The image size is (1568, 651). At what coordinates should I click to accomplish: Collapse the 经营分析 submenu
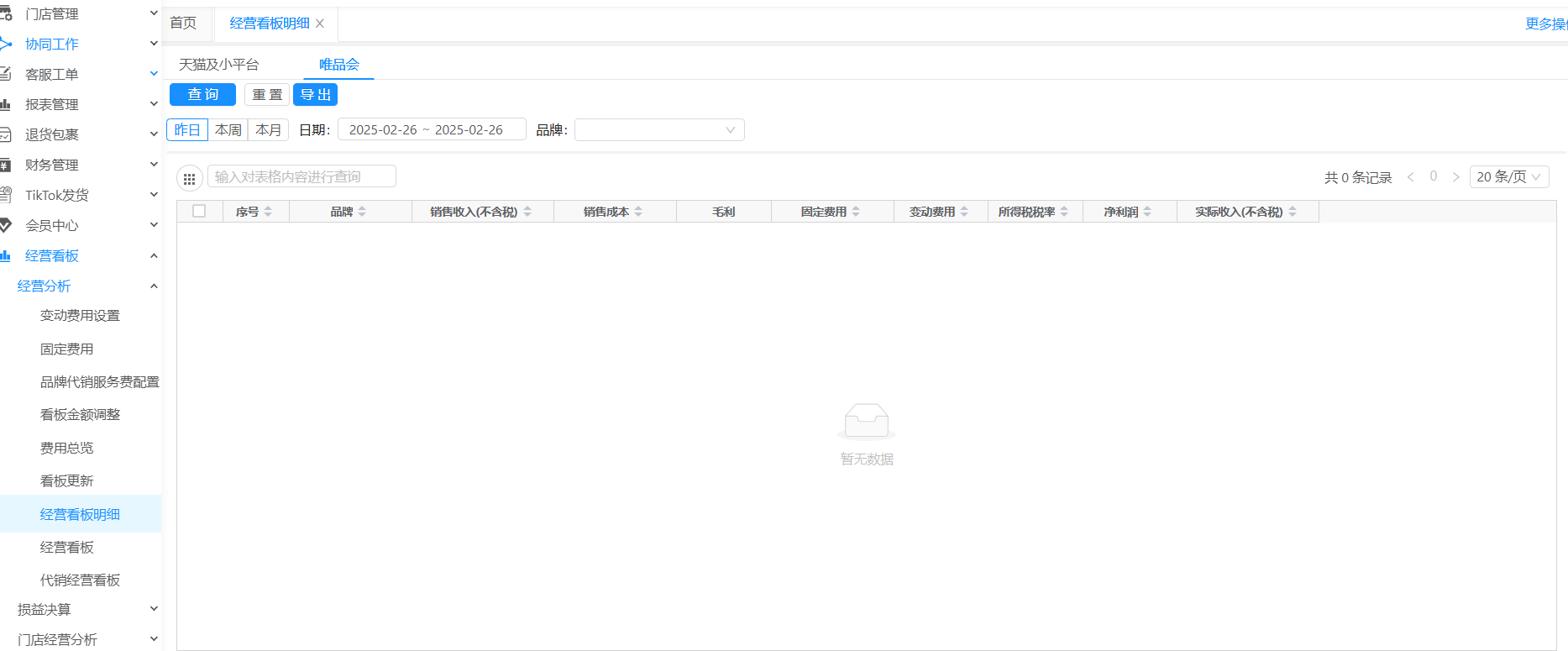(154, 286)
